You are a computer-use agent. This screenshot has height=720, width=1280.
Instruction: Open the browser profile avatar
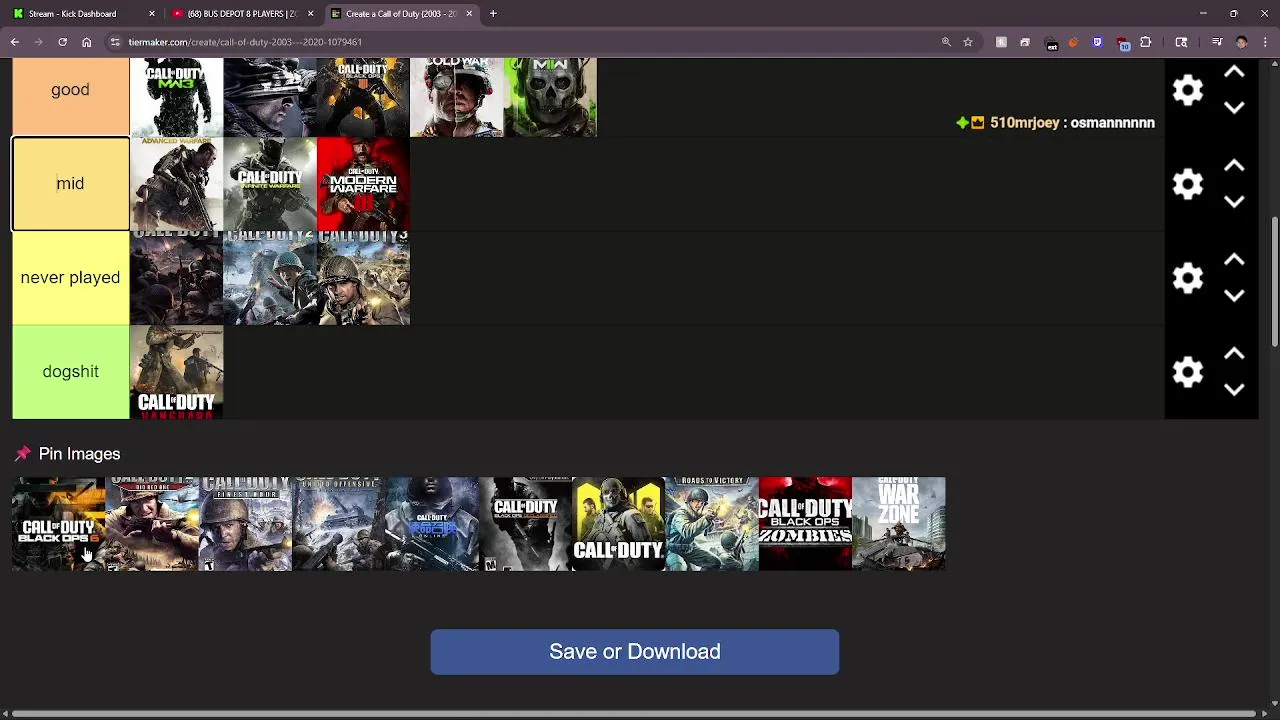point(1242,42)
